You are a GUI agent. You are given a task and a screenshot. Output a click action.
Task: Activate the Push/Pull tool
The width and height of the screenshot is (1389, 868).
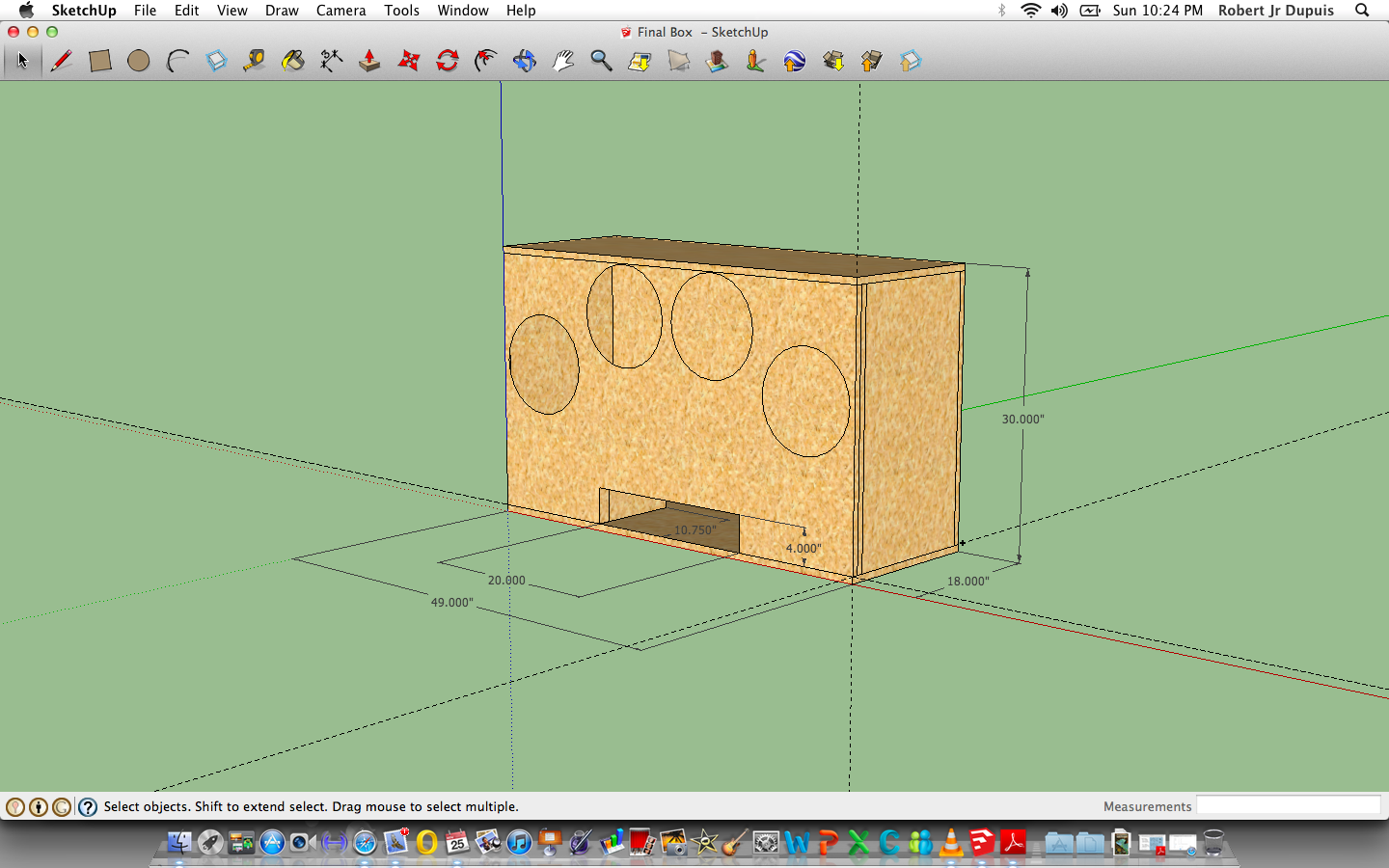[369, 62]
